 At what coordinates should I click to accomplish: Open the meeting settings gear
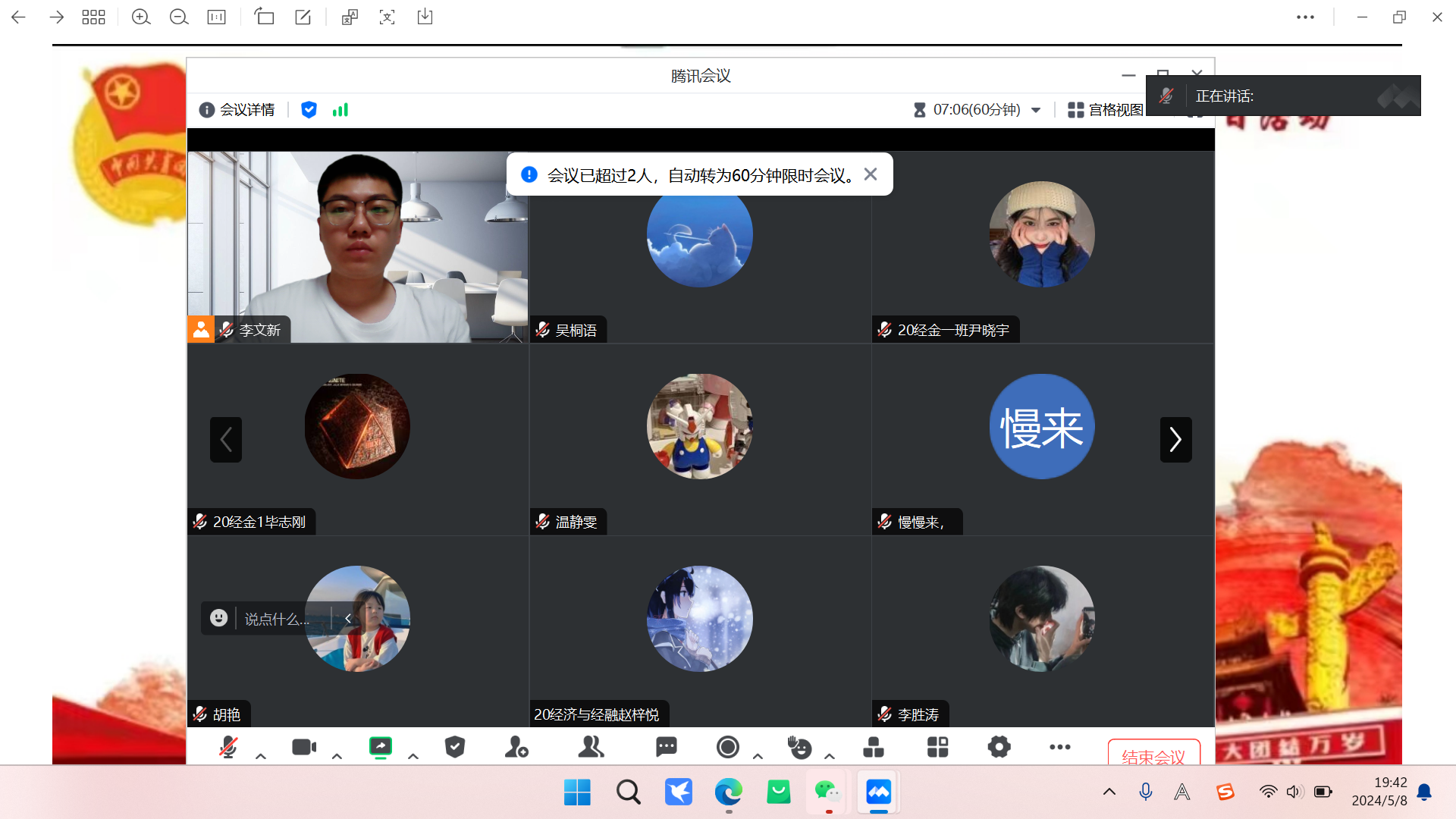point(999,748)
